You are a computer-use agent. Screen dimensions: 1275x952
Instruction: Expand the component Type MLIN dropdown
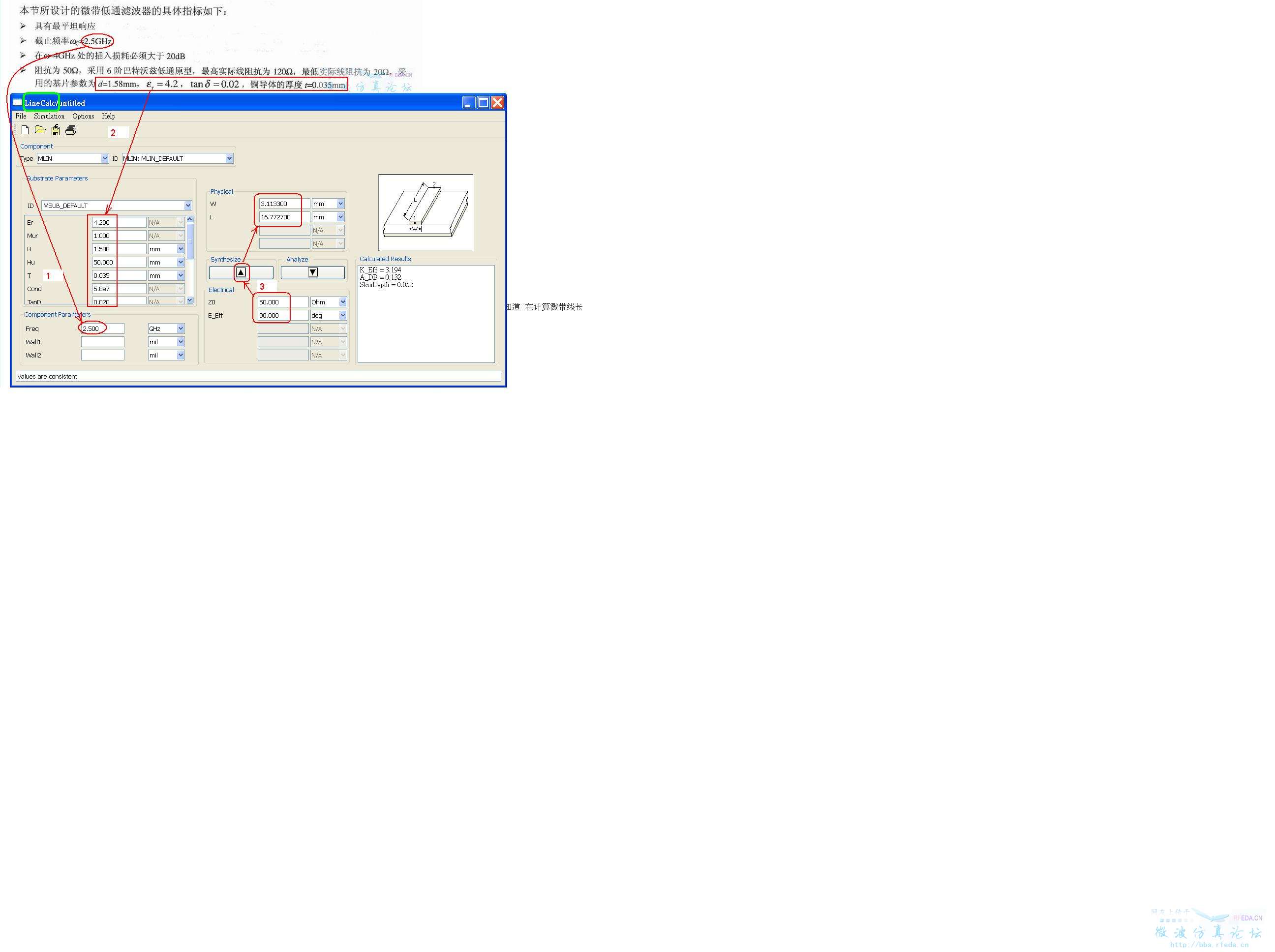[104, 158]
